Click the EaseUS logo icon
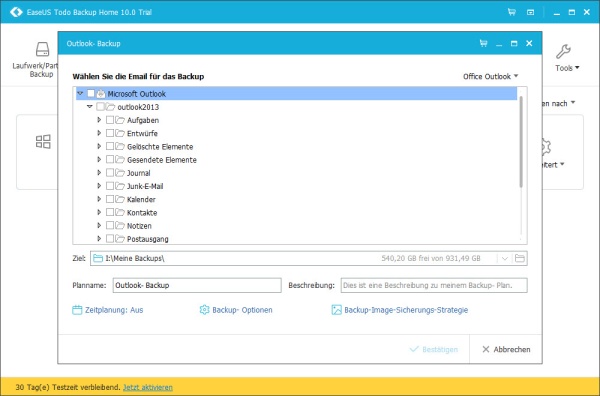 [16, 12]
